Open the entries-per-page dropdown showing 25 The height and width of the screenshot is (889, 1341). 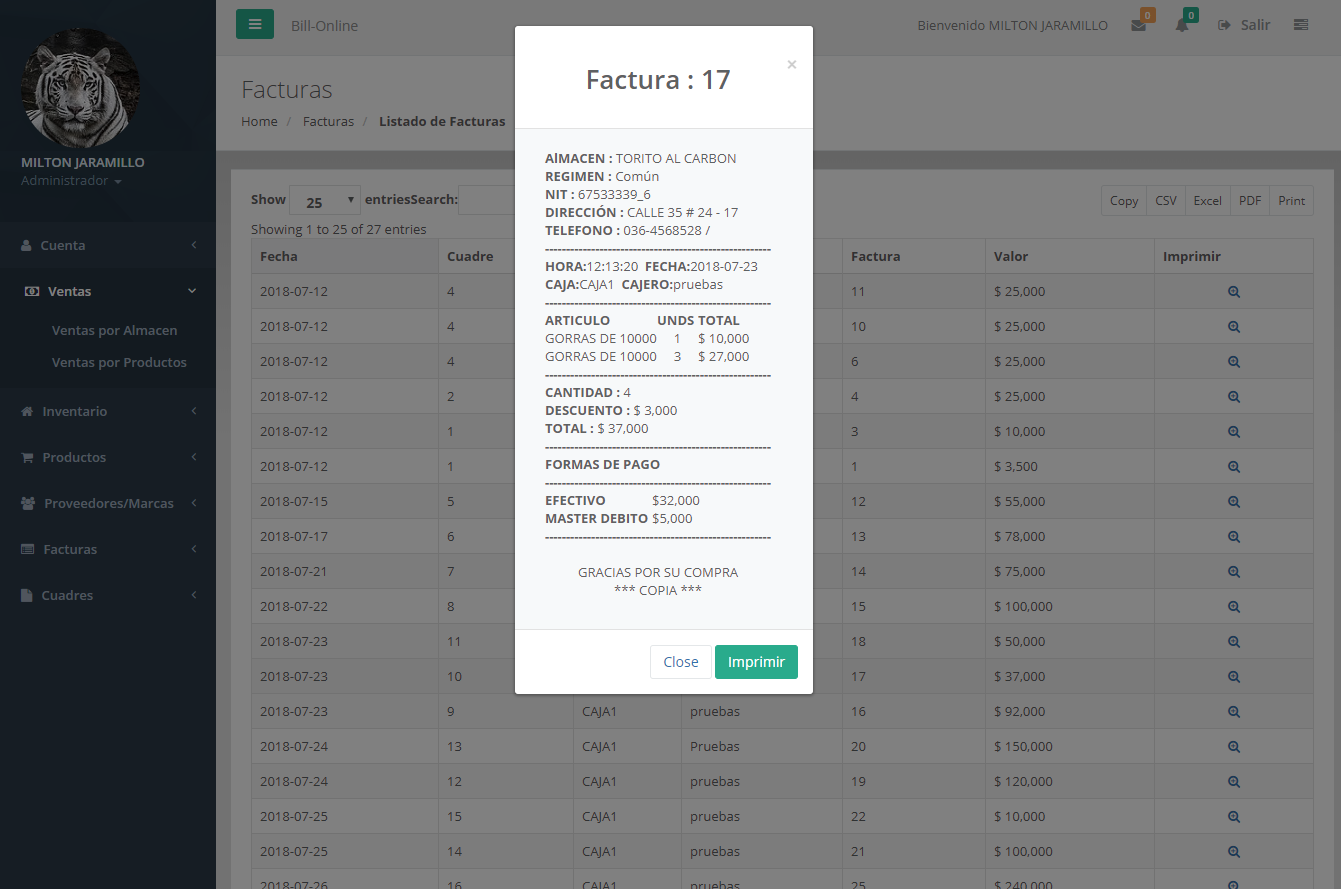[324, 201]
